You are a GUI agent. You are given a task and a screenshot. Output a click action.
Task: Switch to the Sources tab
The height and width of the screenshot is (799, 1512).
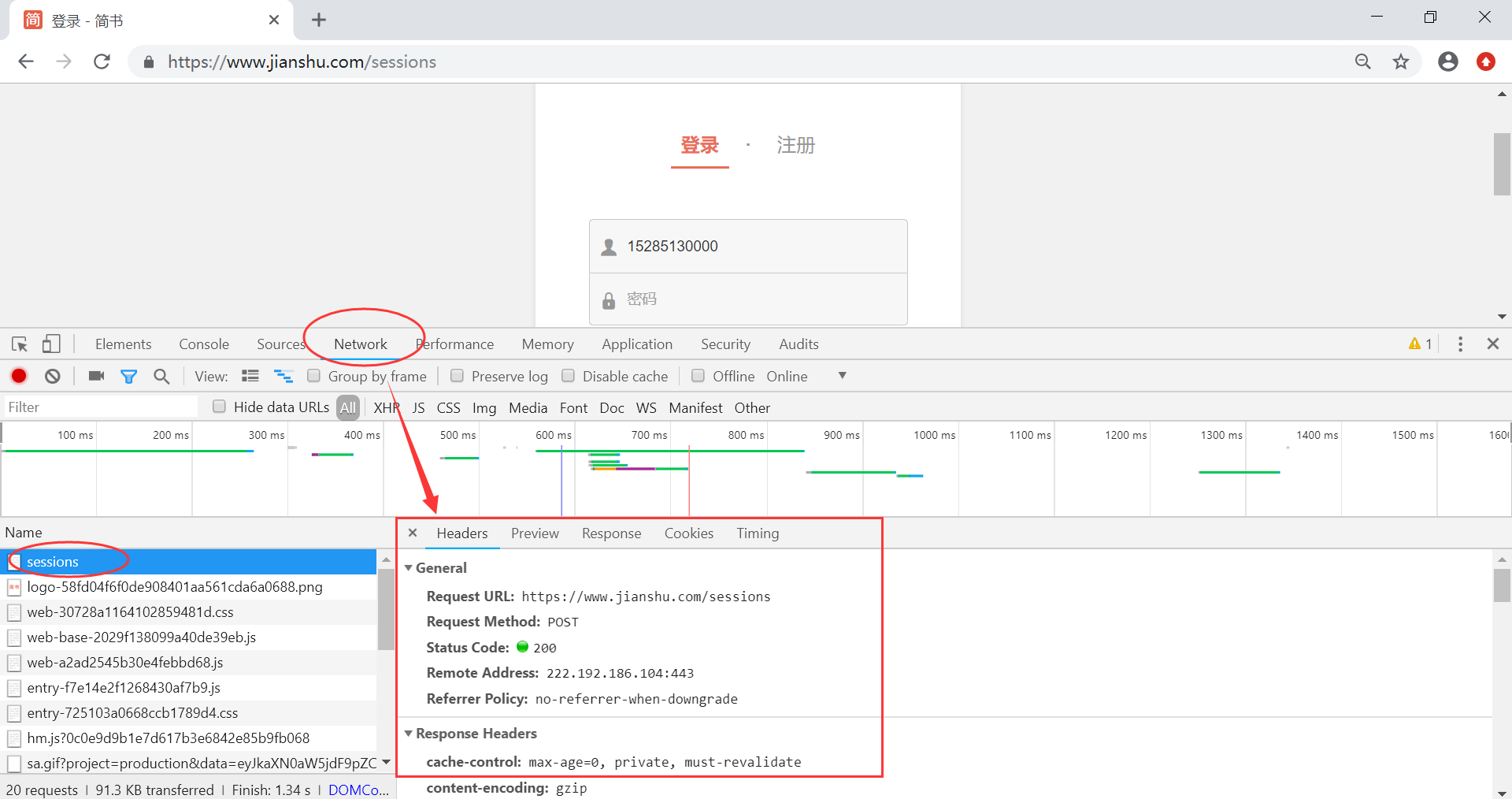[281, 344]
